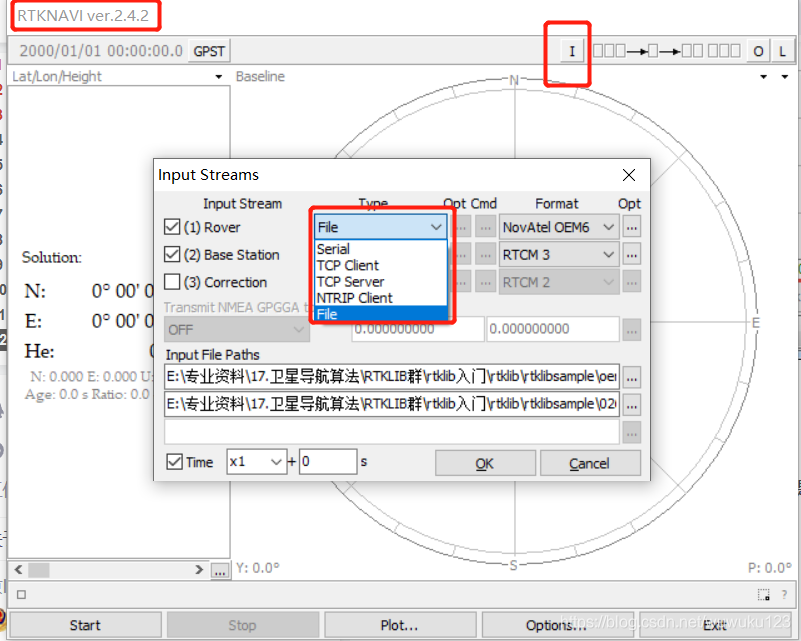The height and width of the screenshot is (641, 801).
Task: Click the GPST time system button
Action: 208,50
